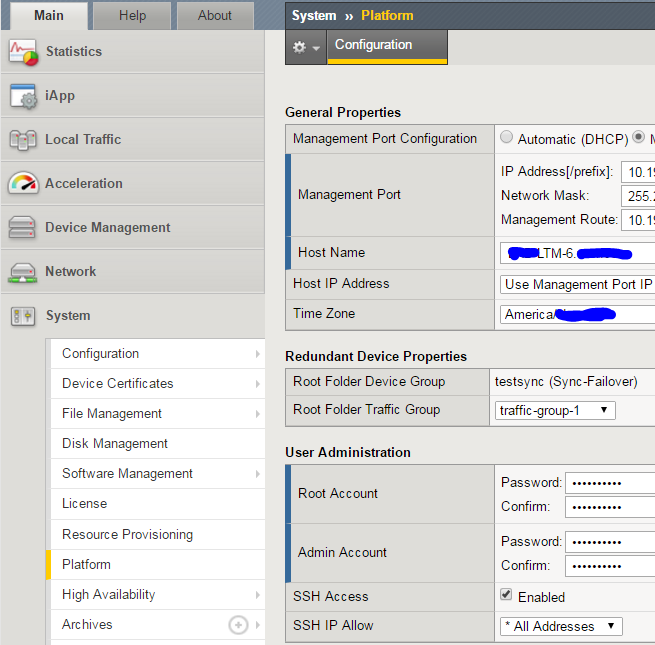Screen dimensions: 655x645
Task: Toggle SSH Access Enabled checkbox
Action: (x=507, y=596)
